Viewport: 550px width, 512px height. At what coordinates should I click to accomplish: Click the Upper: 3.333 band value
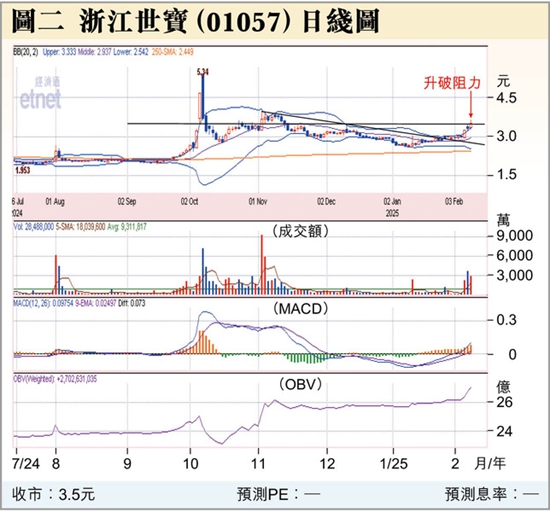tap(59, 52)
